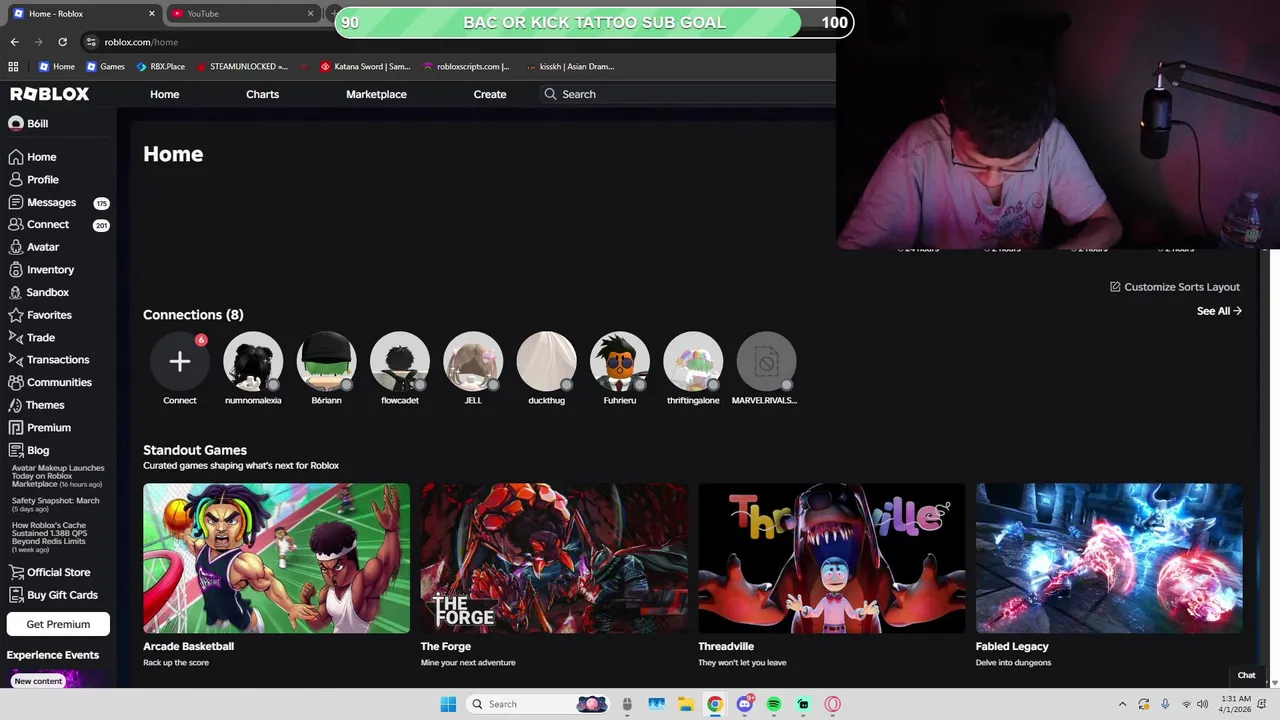Go back with the browser back arrow
The height and width of the screenshot is (720, 1280).
14,42
